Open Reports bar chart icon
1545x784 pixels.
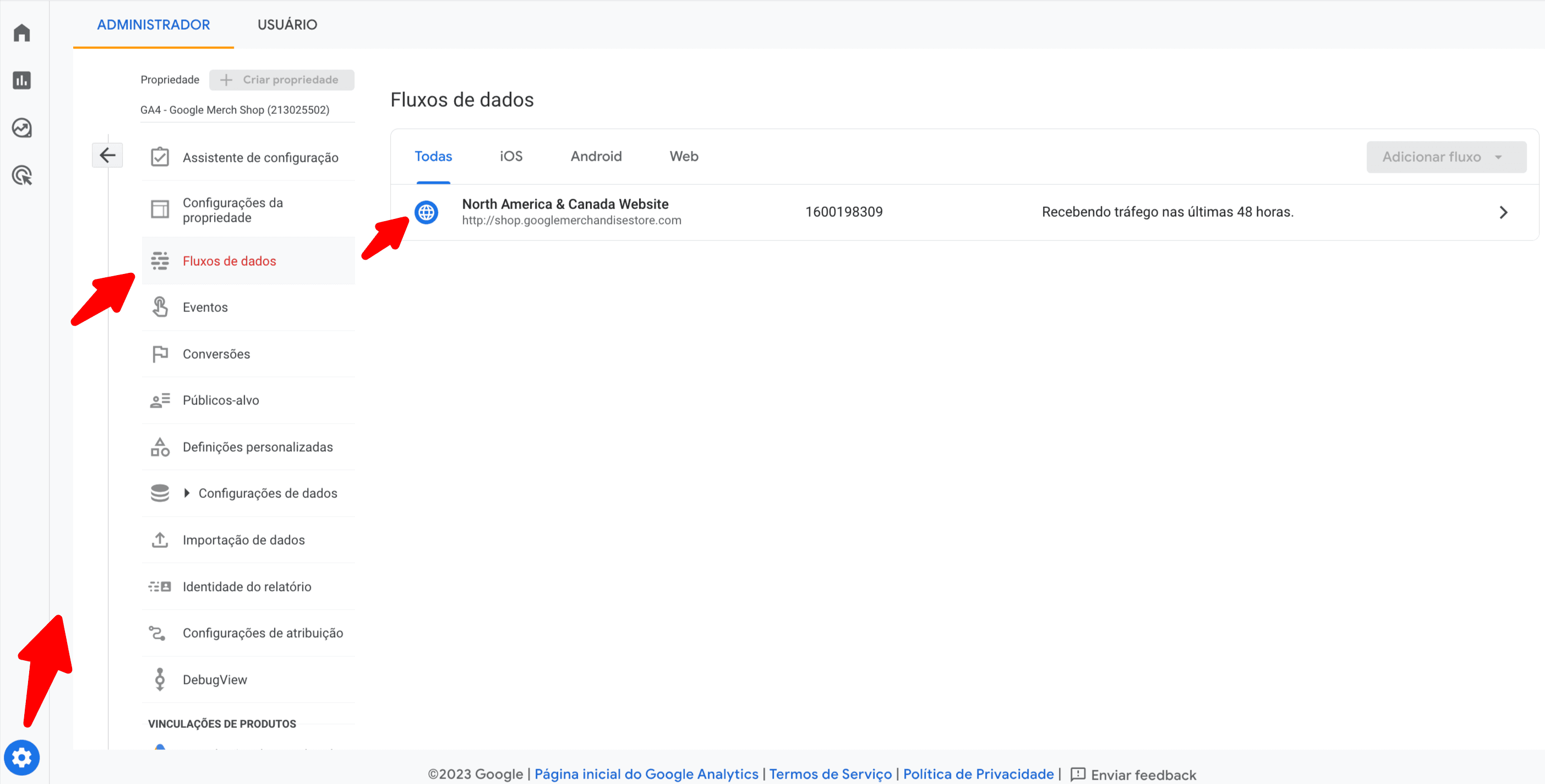pos(21,80)
